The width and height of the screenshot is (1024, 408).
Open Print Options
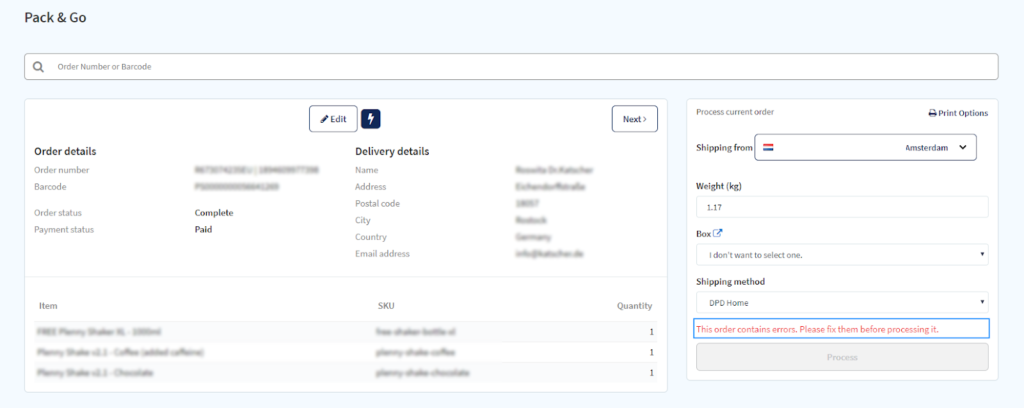958,113
